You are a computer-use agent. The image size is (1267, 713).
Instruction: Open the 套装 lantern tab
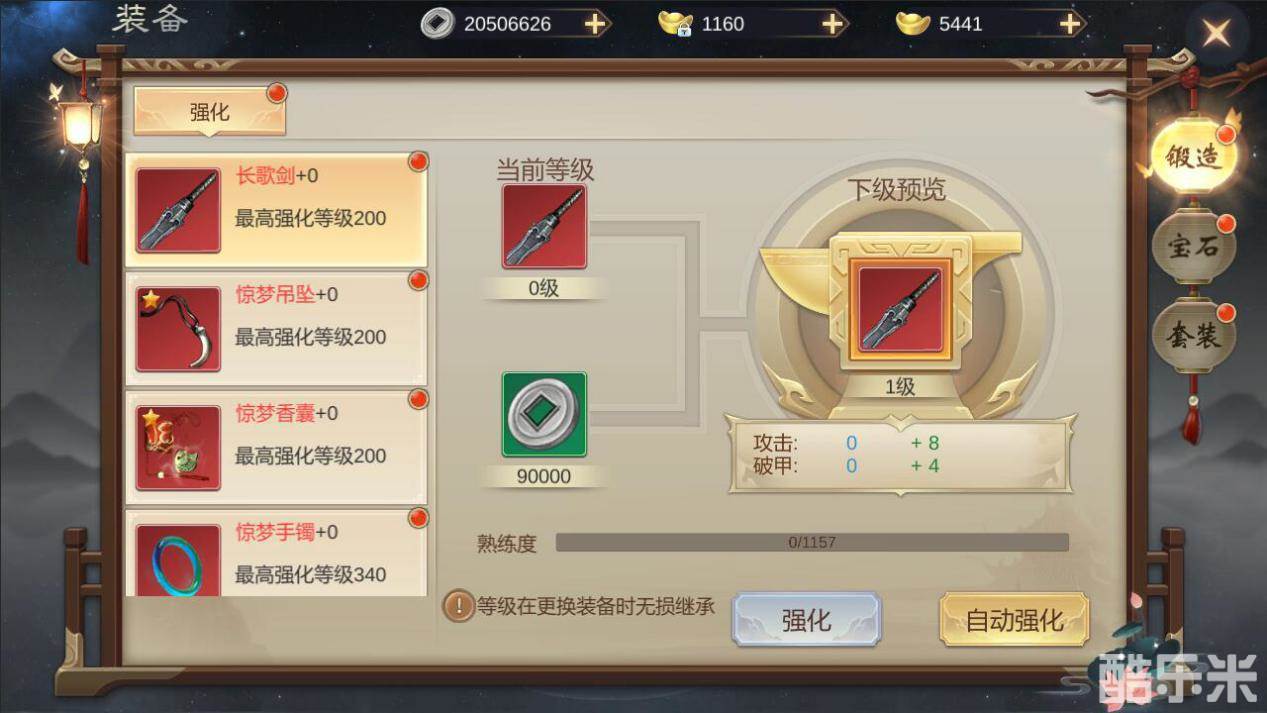1193,336
